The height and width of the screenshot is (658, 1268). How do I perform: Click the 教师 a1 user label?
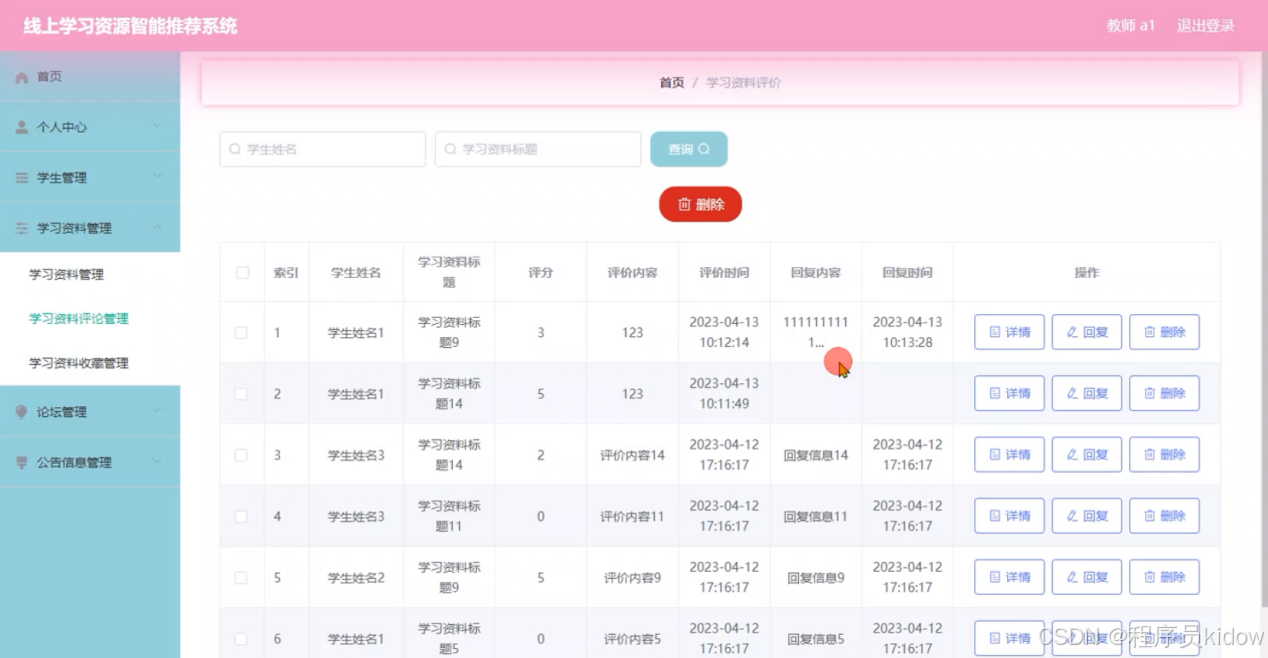click(x=1131, y=26)
